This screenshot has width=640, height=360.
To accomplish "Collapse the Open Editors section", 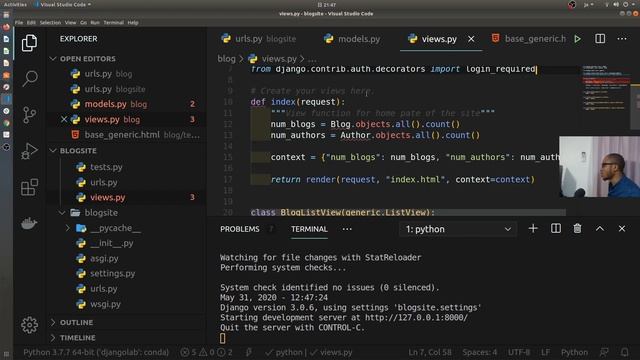I will [x=53, y=59].
